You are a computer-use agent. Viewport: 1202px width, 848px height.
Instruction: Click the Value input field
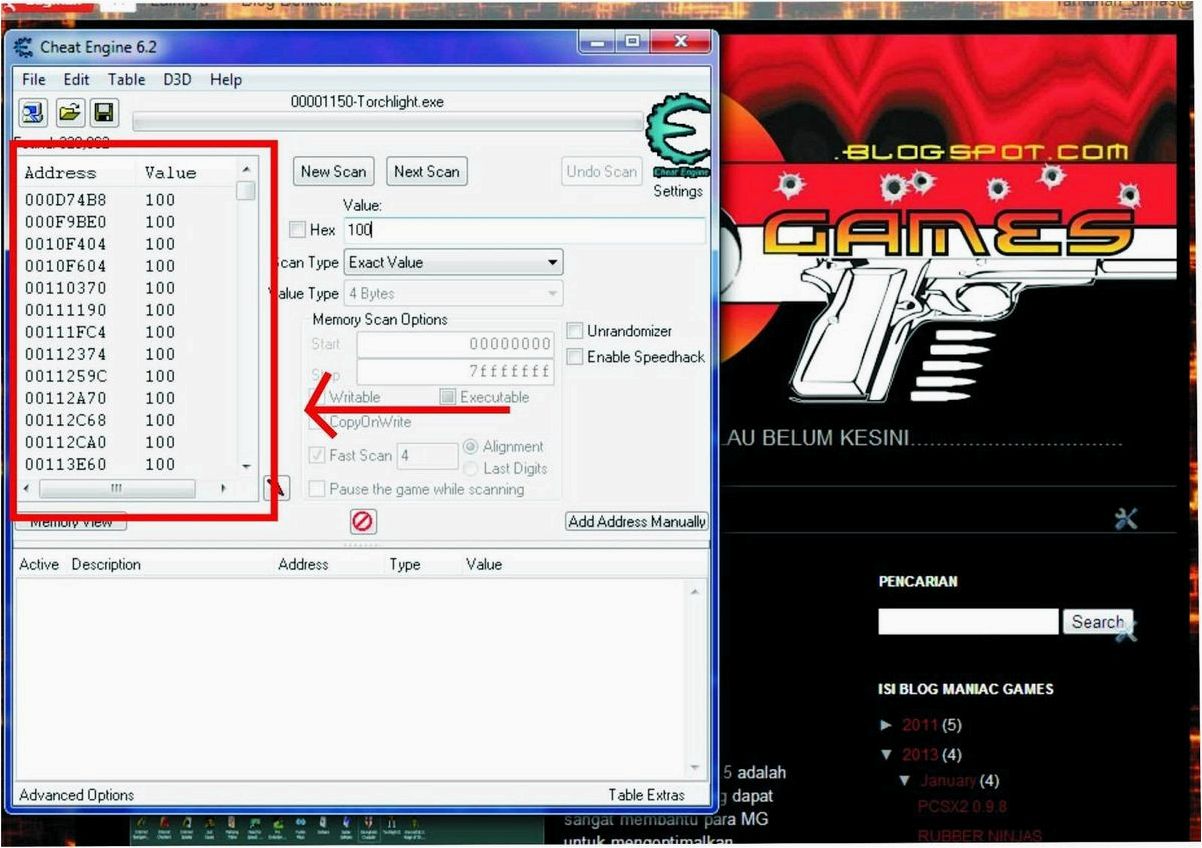coord(525,230)
